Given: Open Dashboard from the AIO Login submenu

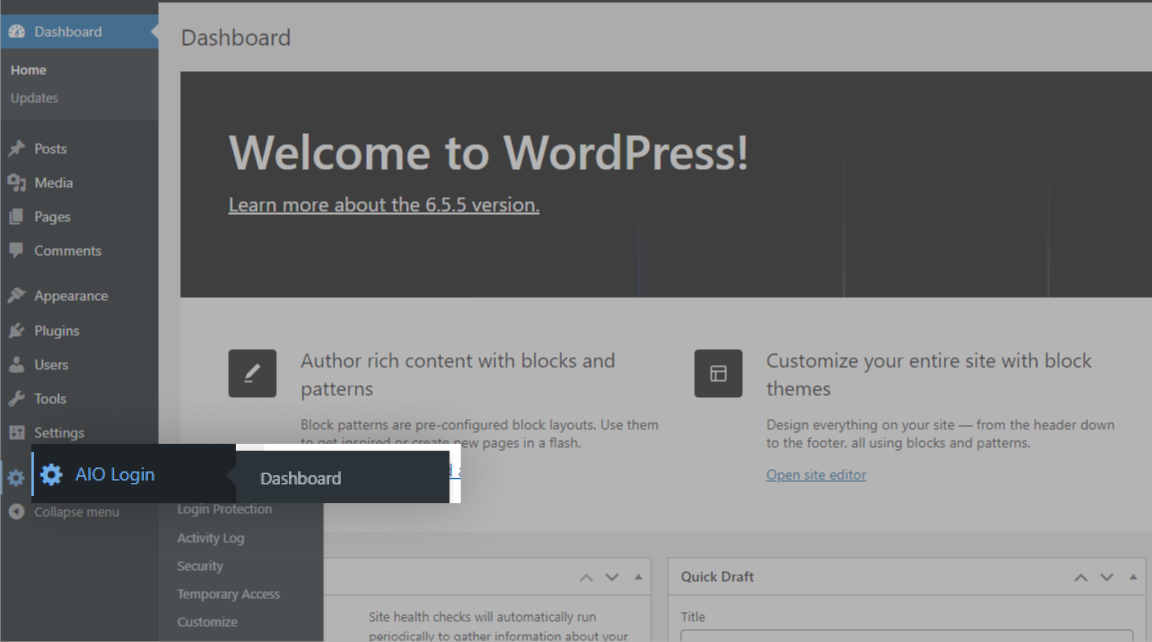Looking at the screenshot, I should point(300,479).
